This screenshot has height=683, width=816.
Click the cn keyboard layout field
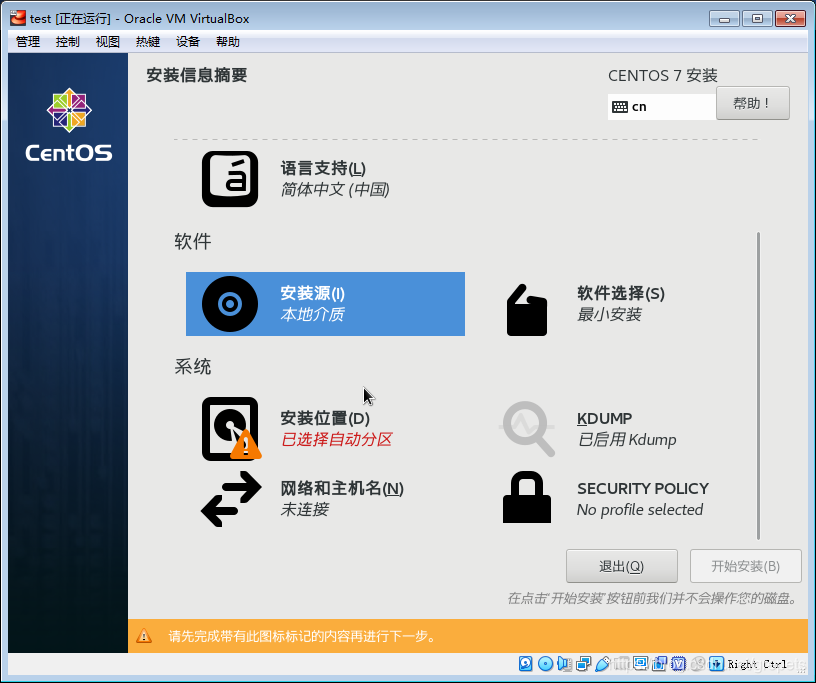662,107
